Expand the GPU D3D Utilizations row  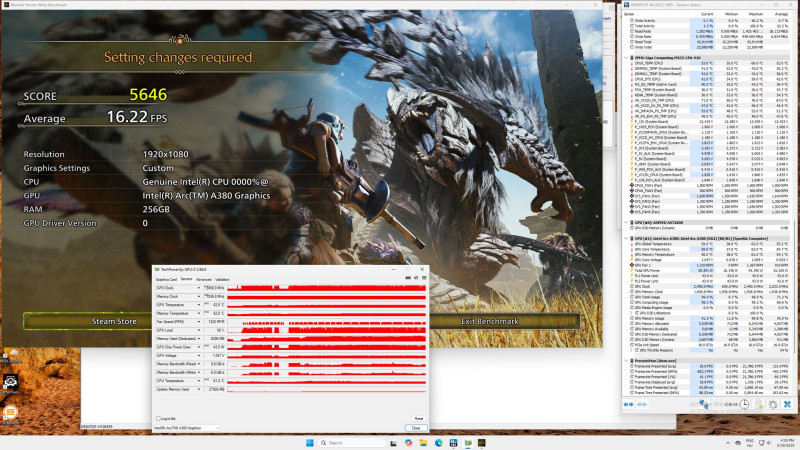pyautogui.click(x=632, y=313)
